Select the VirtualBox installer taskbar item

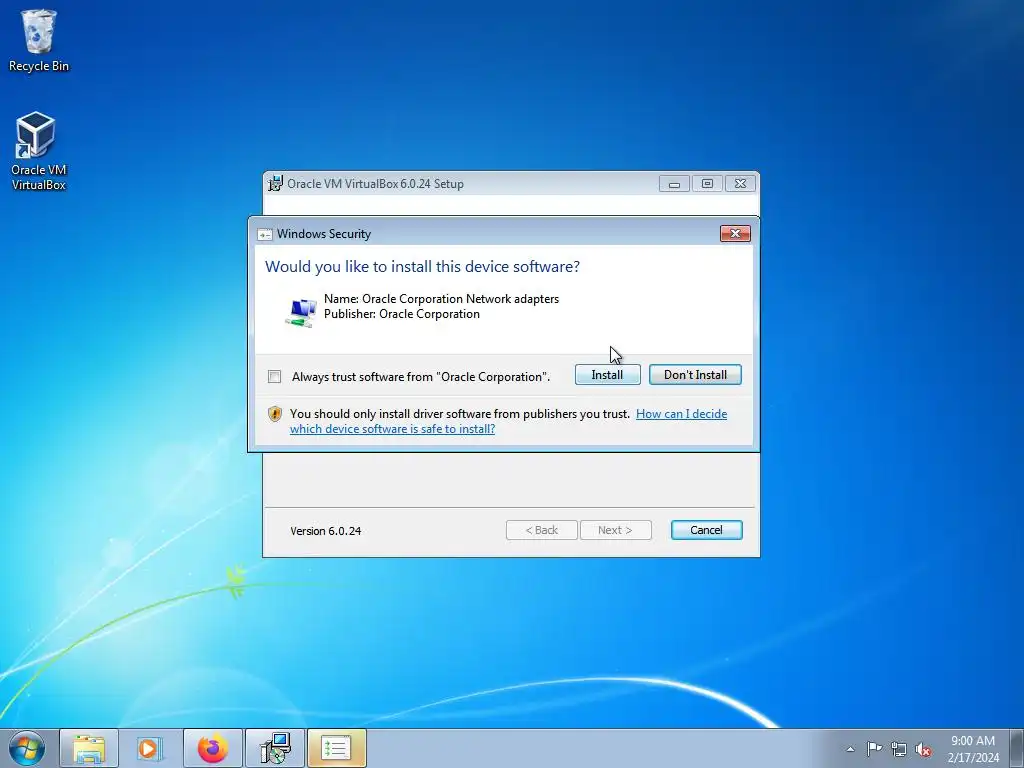point(274,748)
